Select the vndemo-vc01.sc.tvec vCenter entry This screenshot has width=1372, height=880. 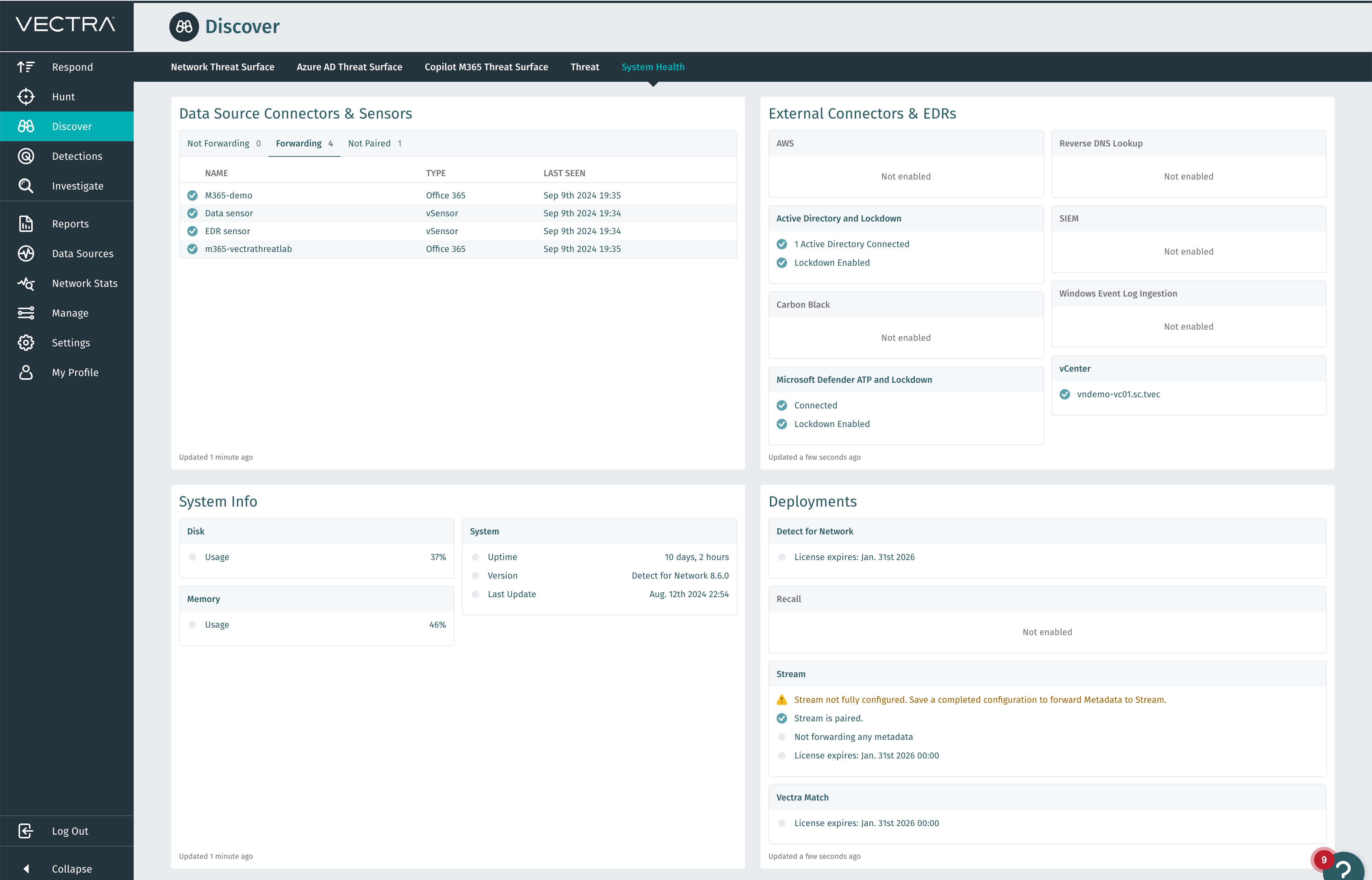tap(1117, 394)
